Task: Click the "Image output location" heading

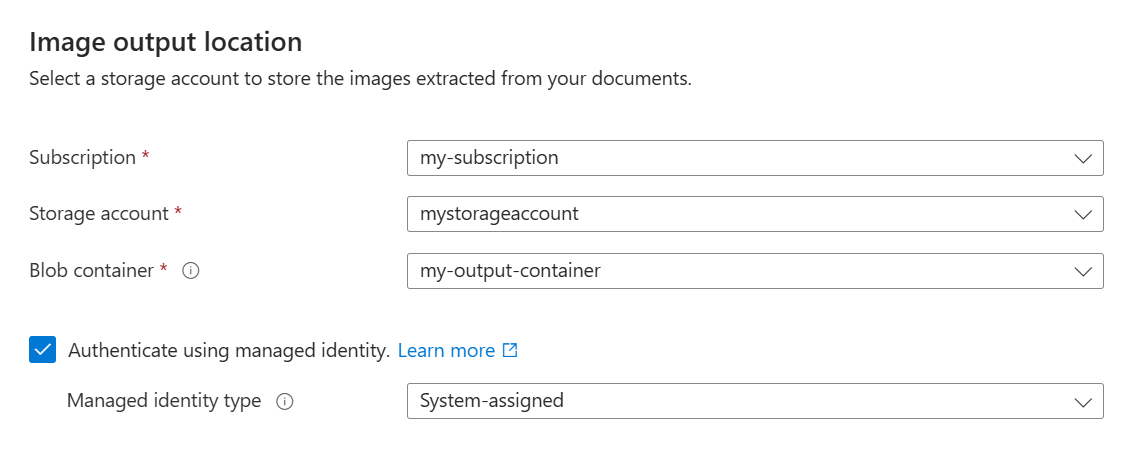Action: tap(165, 42)
